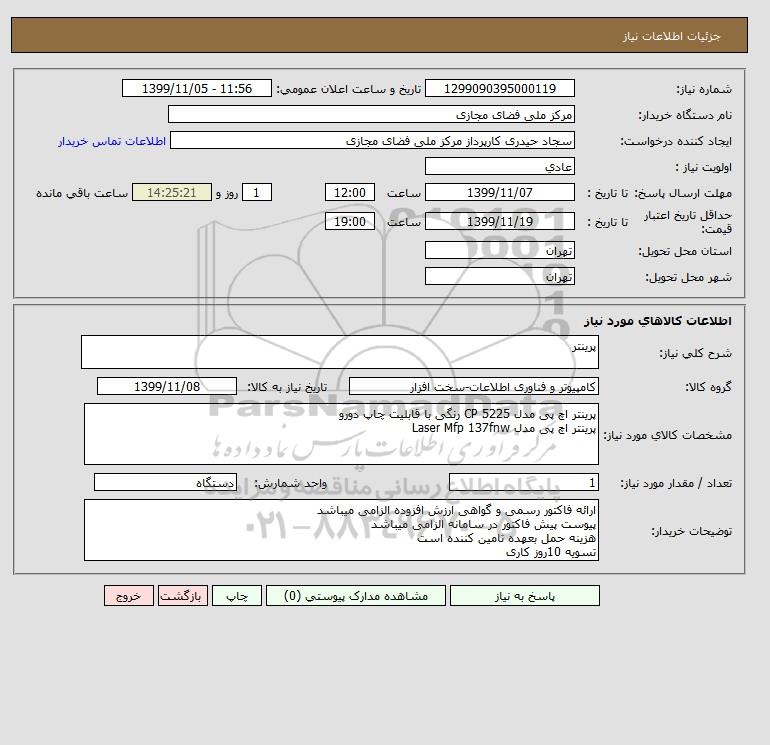Open مشاهده مدارک پیوستی (0) button
This screenshot has width=770, height=745.
pos(356,595)
